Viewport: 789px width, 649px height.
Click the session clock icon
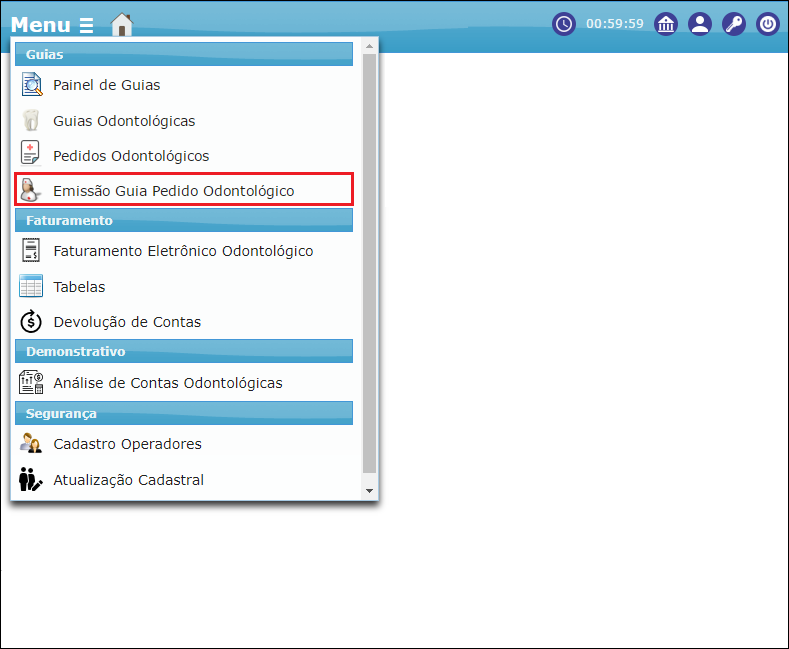point(564,24)
